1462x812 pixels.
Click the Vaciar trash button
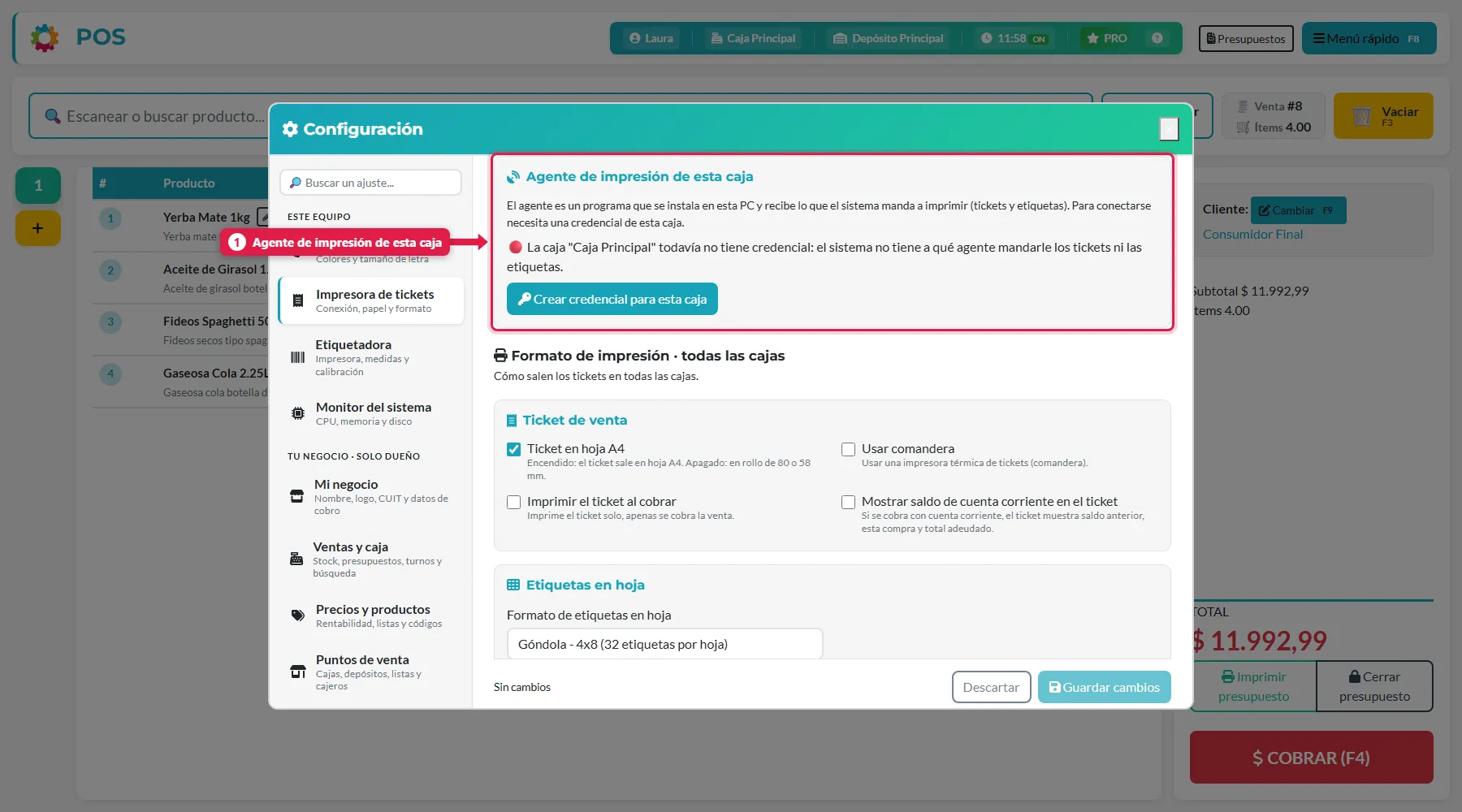pyautogui.click(x=1383, y=115)
